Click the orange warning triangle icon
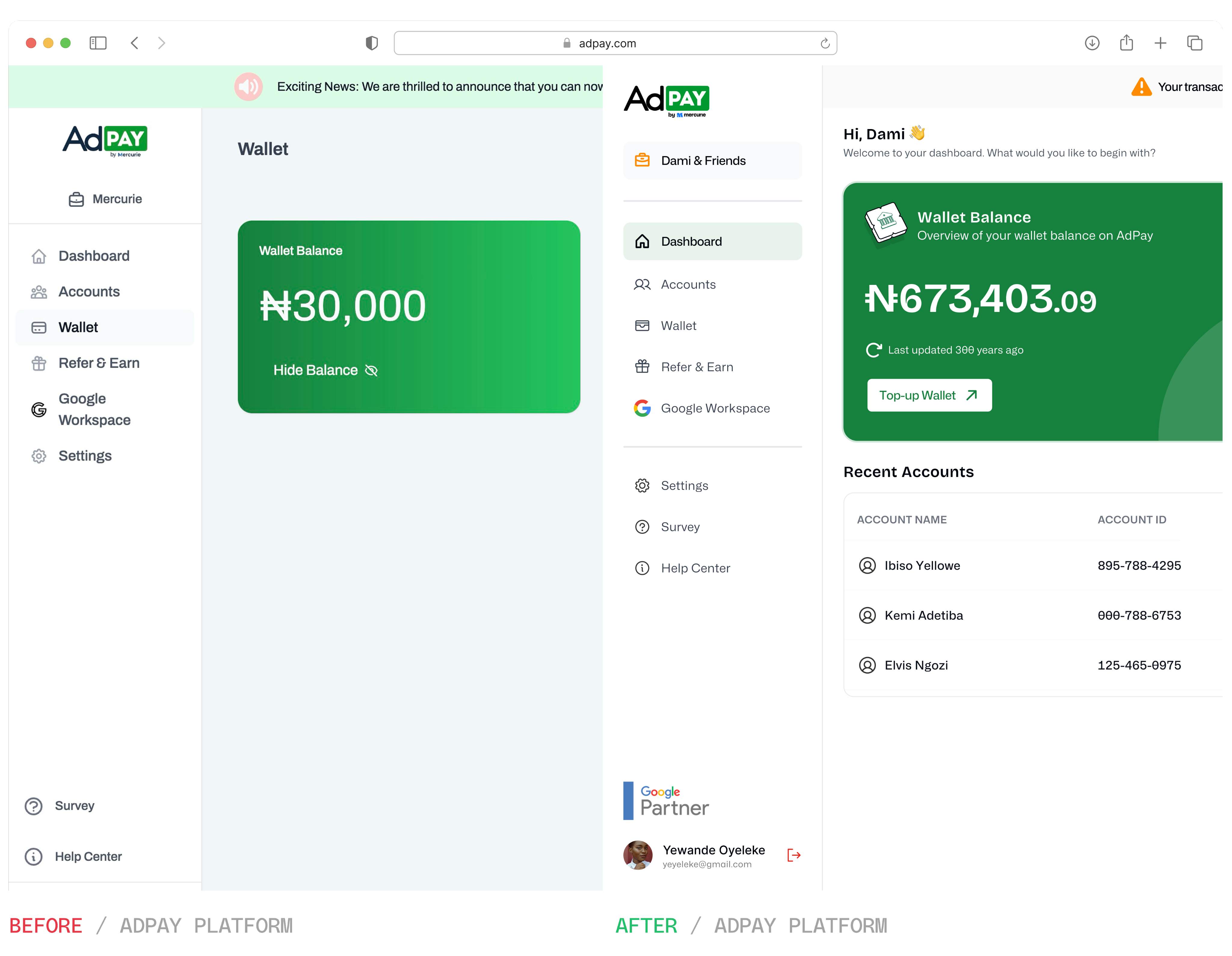The height and width of the screenshot is (956, 1232). coord(1141,87)
